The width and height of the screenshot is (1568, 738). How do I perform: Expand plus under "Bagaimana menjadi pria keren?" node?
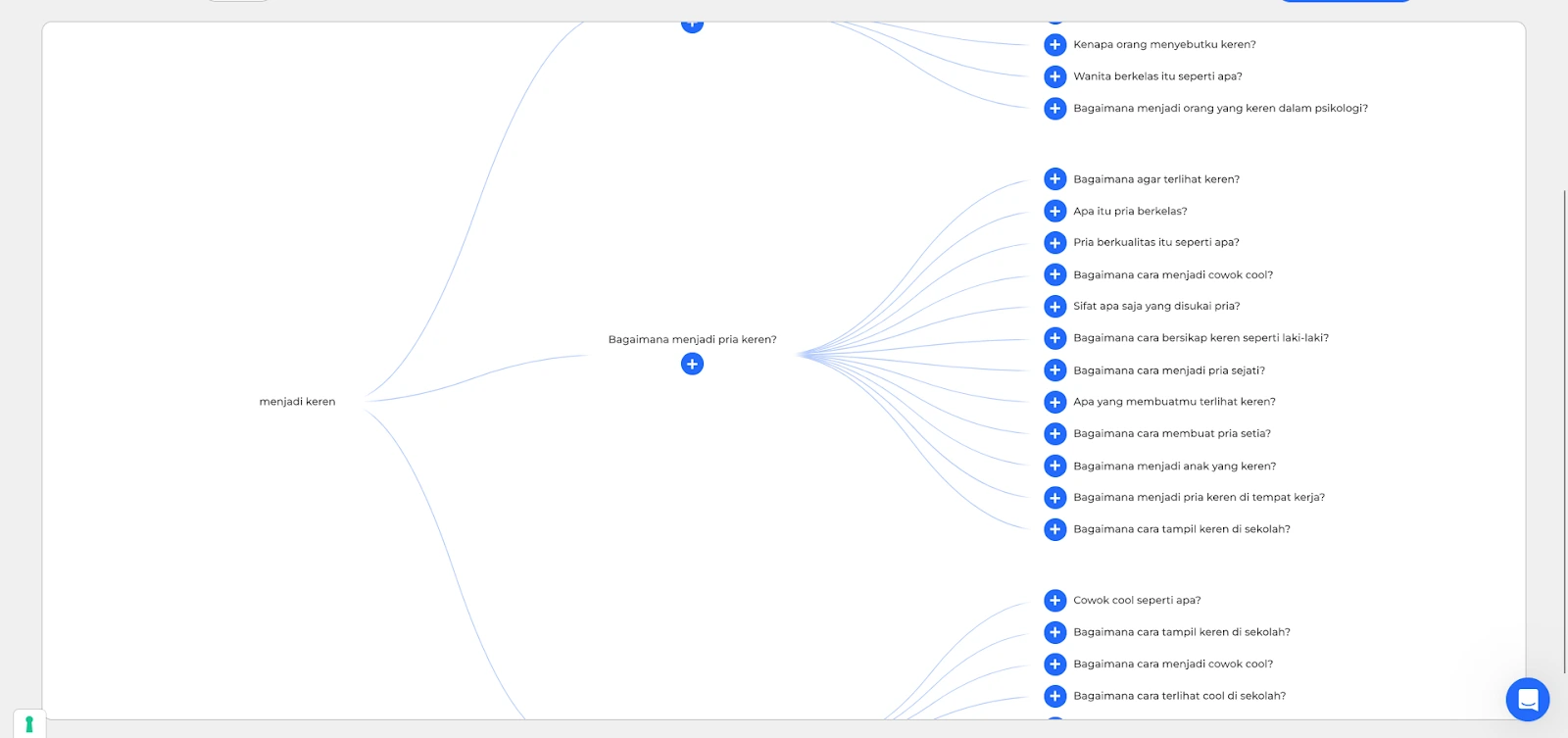692,365
